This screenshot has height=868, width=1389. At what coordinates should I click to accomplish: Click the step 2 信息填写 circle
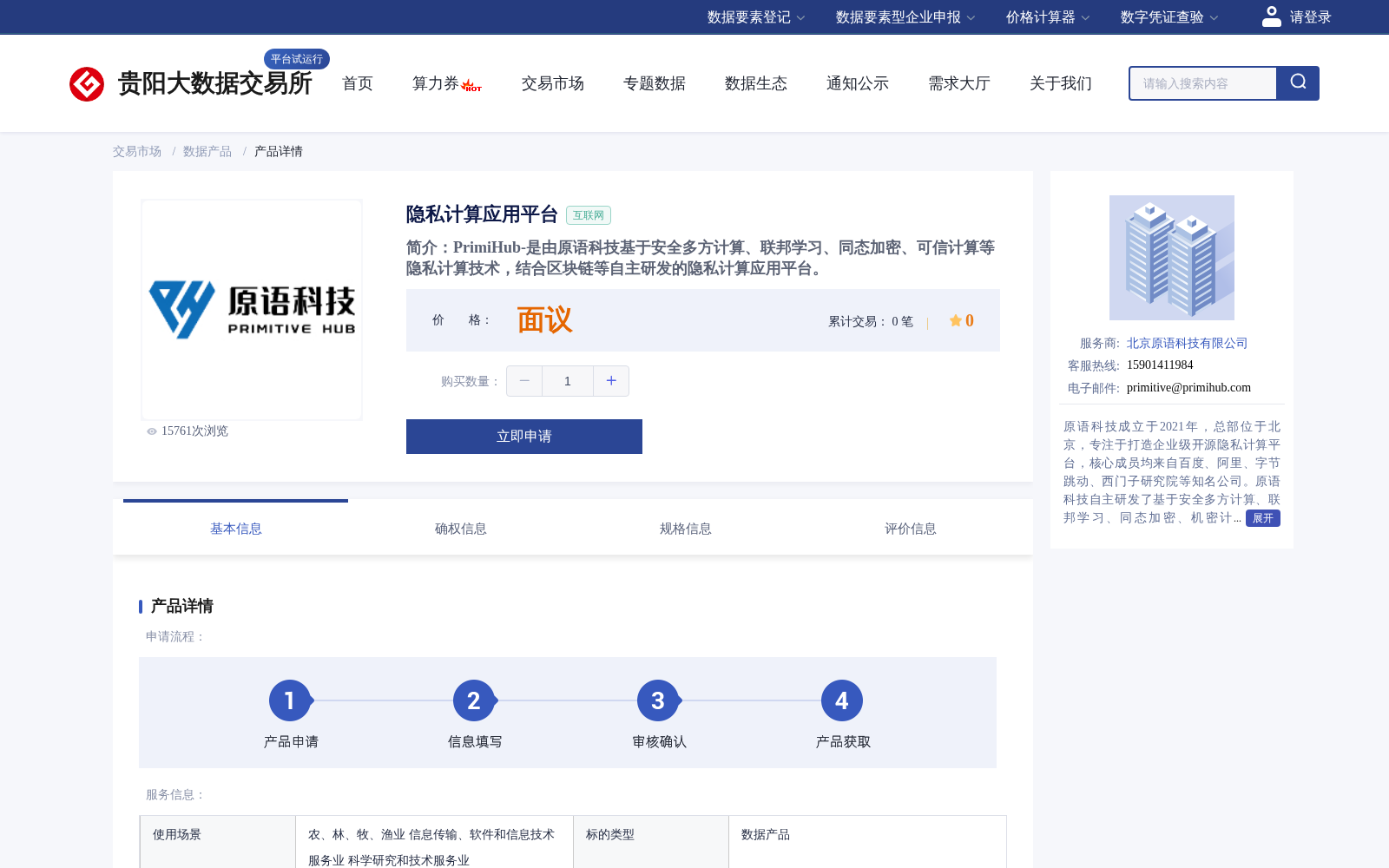click(x=474, y=700)
